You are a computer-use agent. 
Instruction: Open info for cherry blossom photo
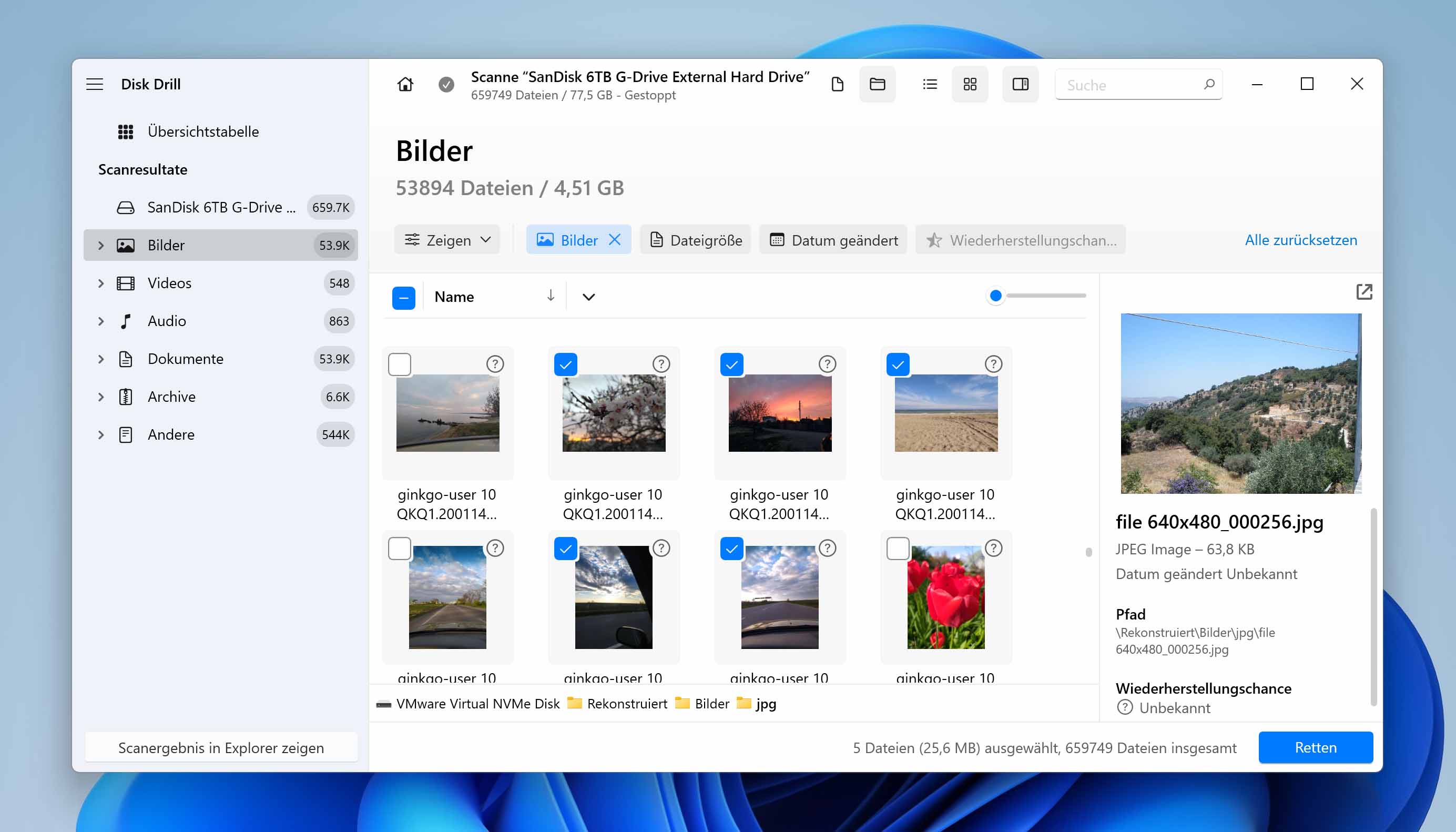(661, 364)
